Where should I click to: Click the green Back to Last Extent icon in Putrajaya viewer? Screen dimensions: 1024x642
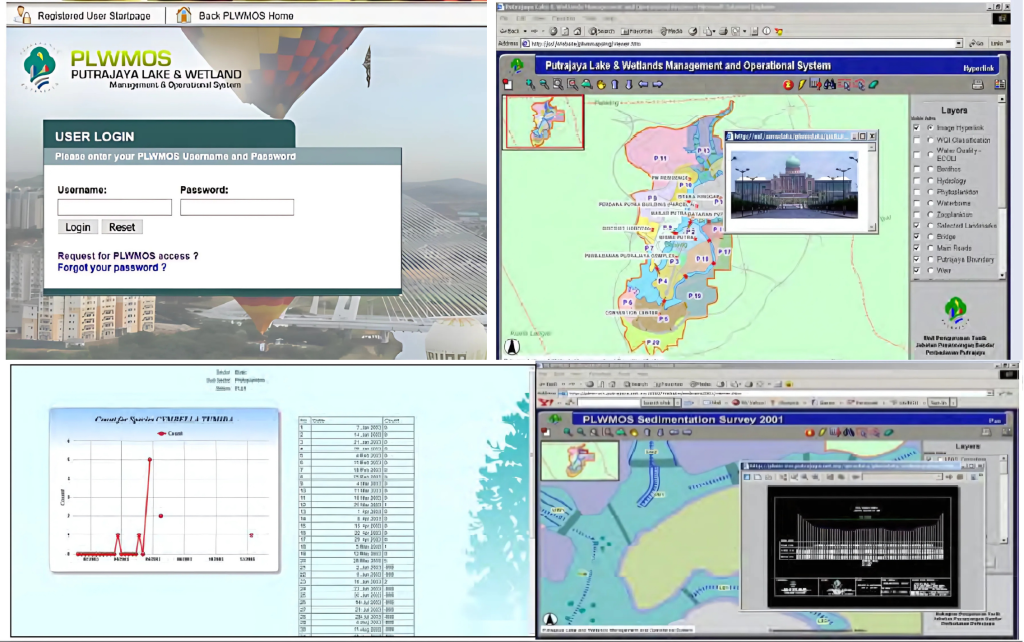[586, 84]
